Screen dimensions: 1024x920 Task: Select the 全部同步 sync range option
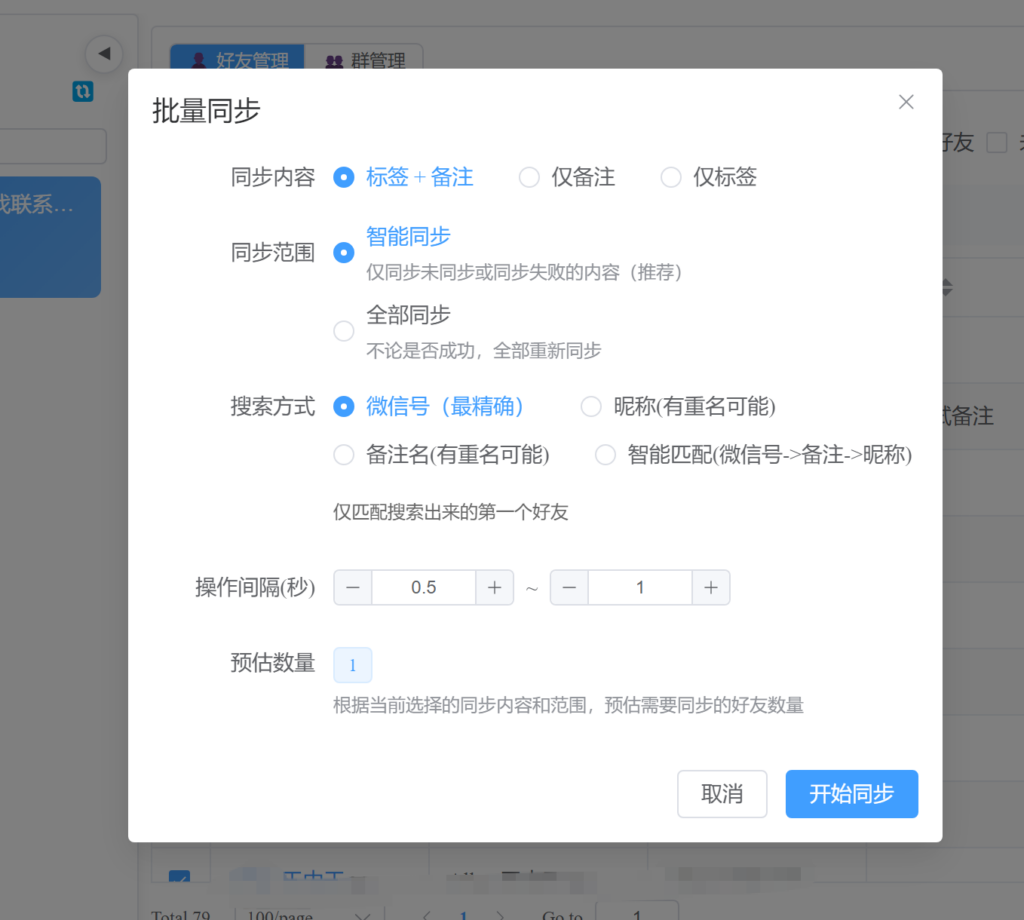click(x=344, y=331)
